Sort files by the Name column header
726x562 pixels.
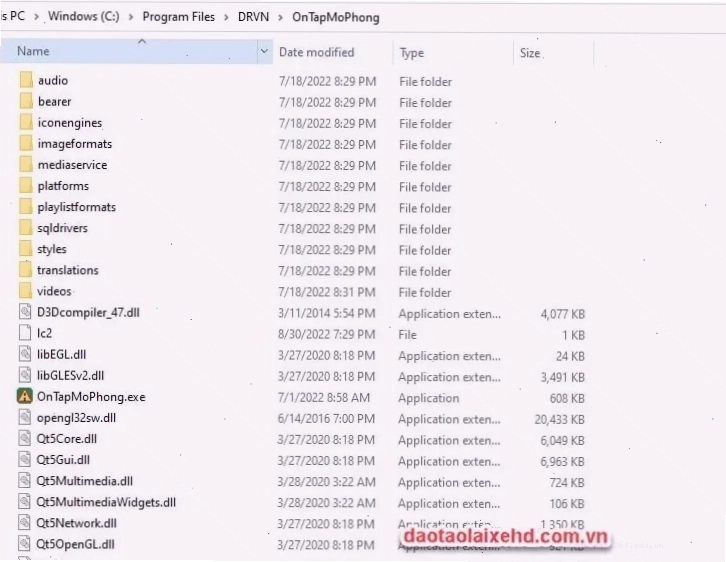click(x=129, y=51)
